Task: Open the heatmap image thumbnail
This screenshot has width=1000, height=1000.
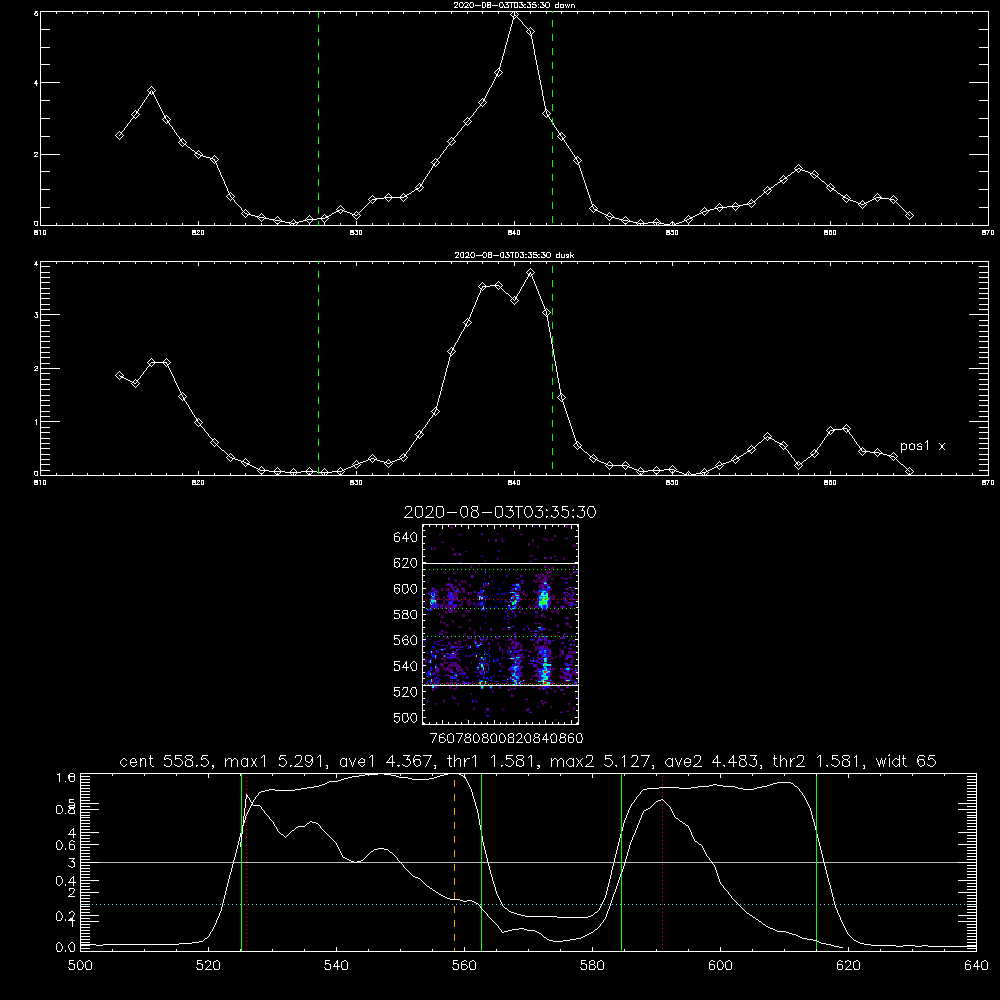Action: (x=500, y=624)
